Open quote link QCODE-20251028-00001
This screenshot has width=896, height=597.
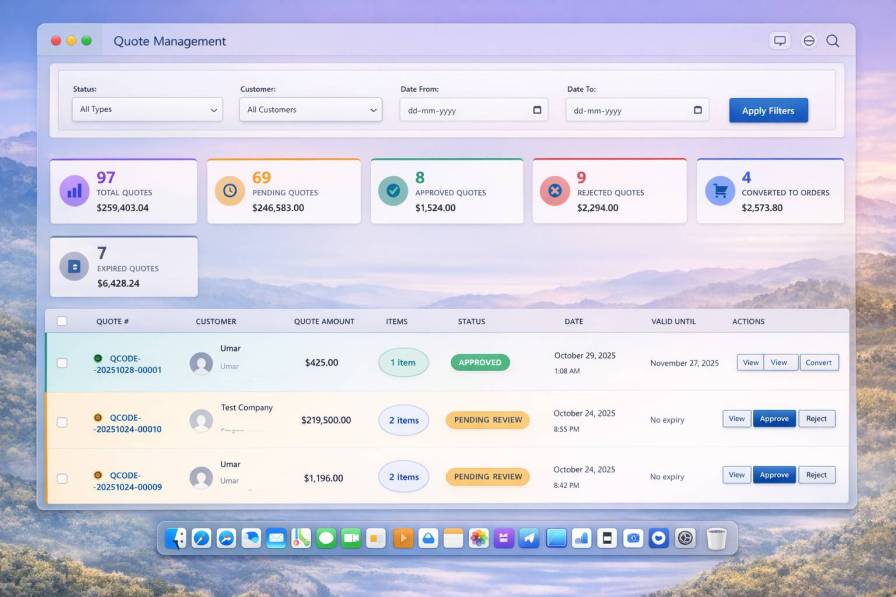point(127,364)
